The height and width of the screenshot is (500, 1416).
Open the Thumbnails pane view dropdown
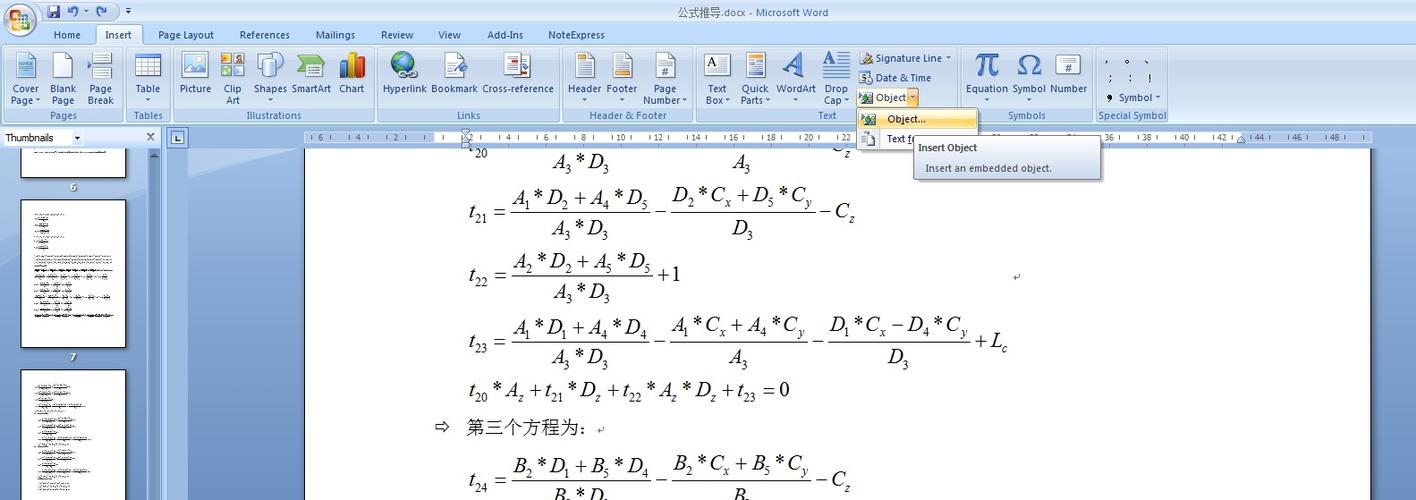coord(77,138)
